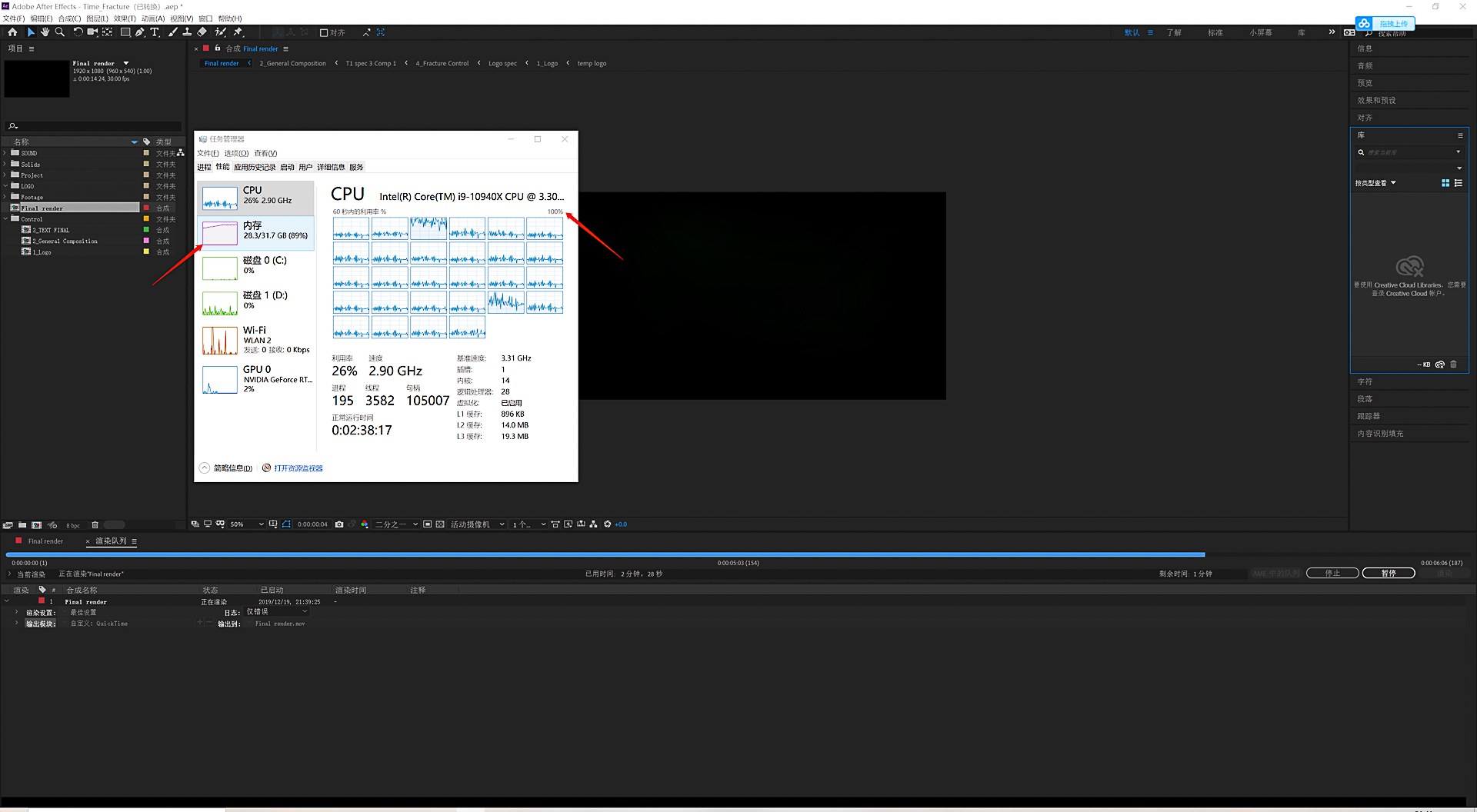
Task: Toggle the 对齐 snapping checkbox
Action: click(324, 32)
